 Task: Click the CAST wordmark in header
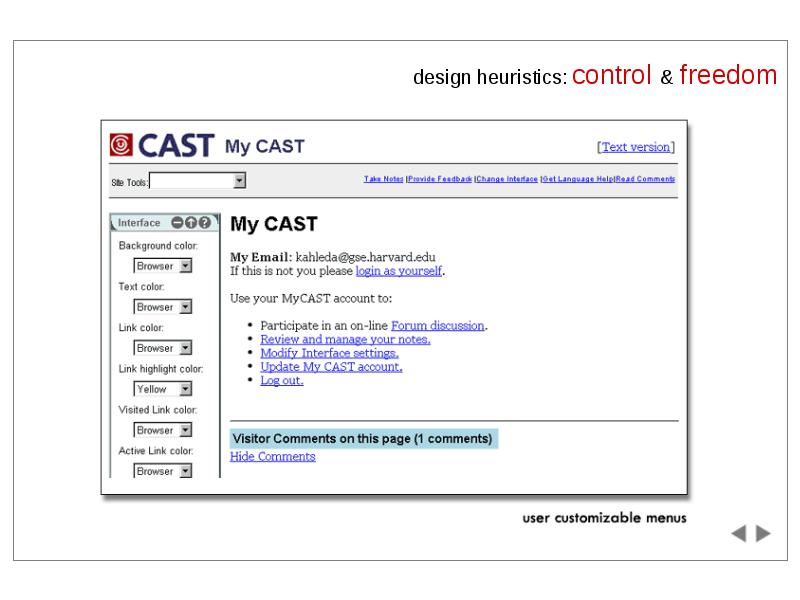(x=176, y=145)
